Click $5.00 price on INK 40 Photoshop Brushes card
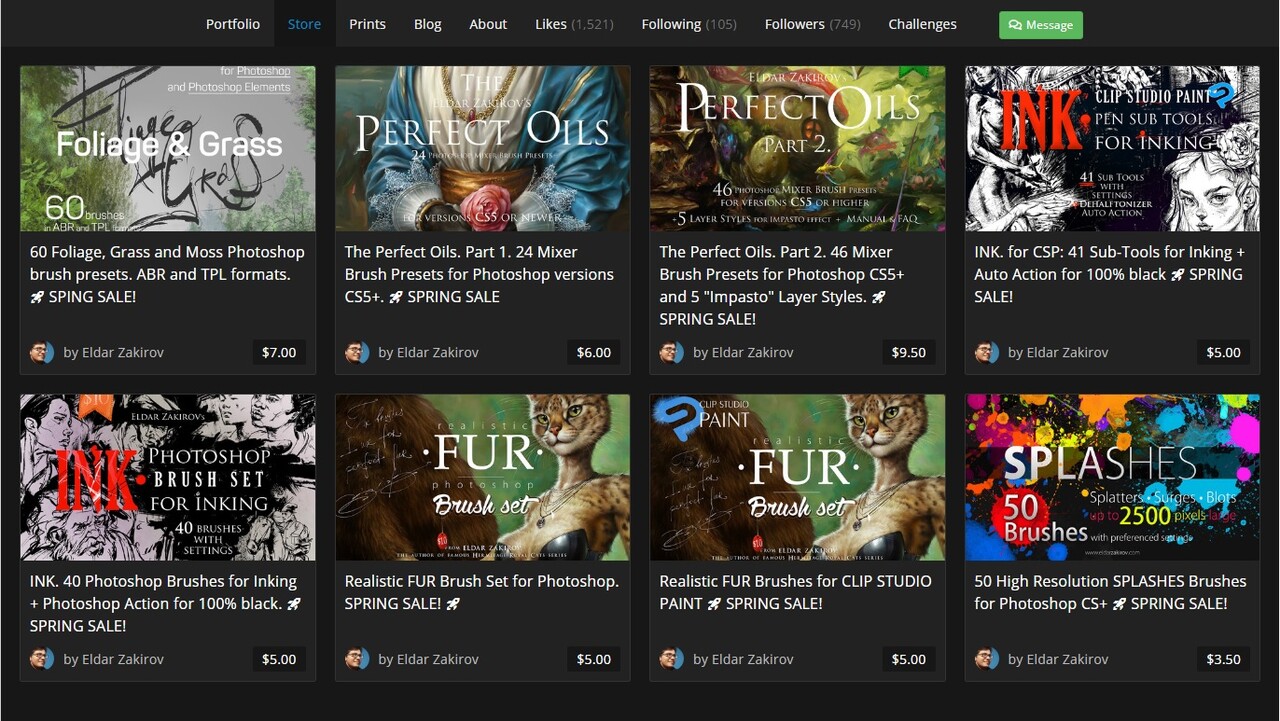Screen dimensions: 1280x721 coord(279,659)
